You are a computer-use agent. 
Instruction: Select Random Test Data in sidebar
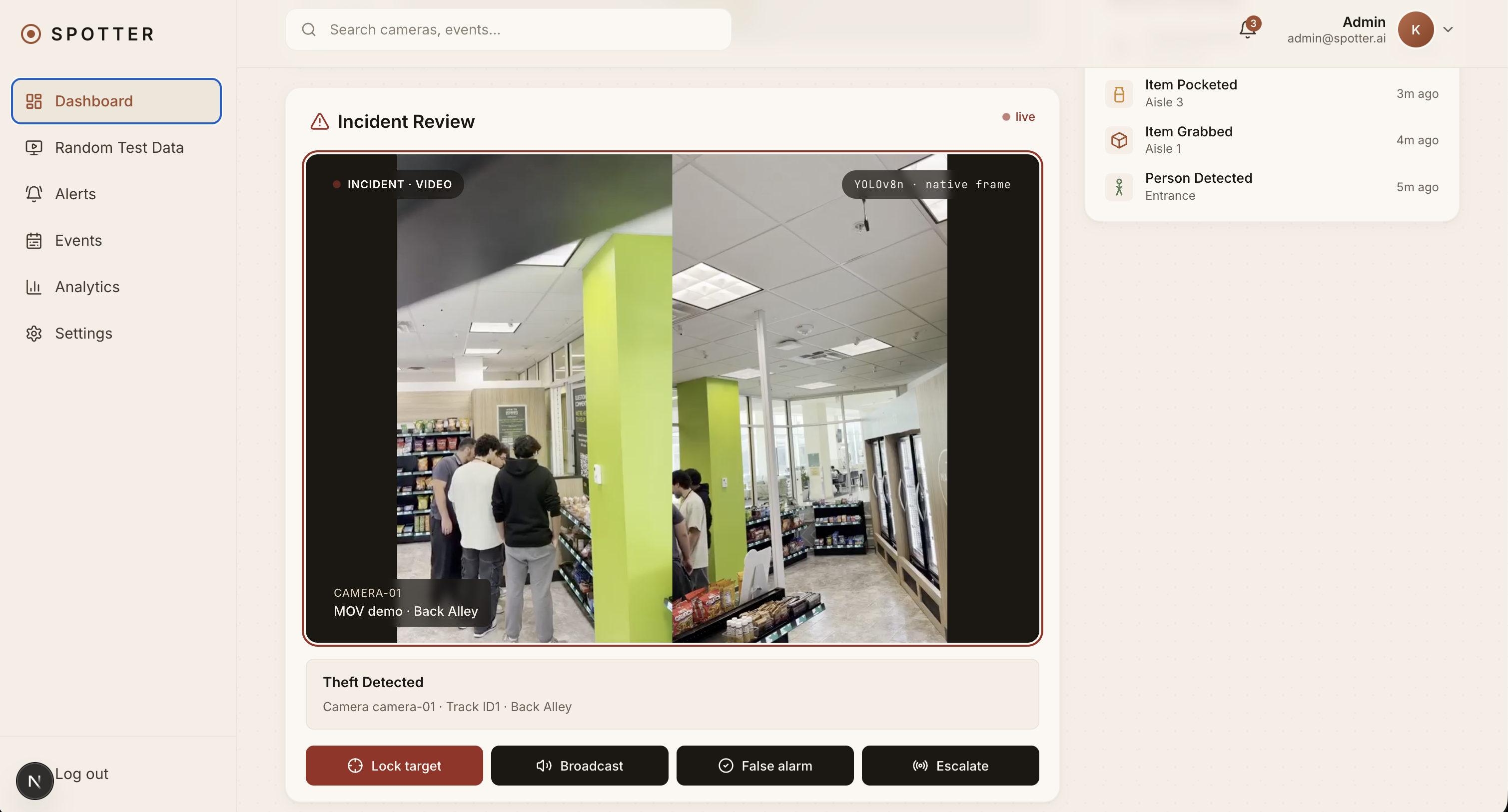point(119,147)
